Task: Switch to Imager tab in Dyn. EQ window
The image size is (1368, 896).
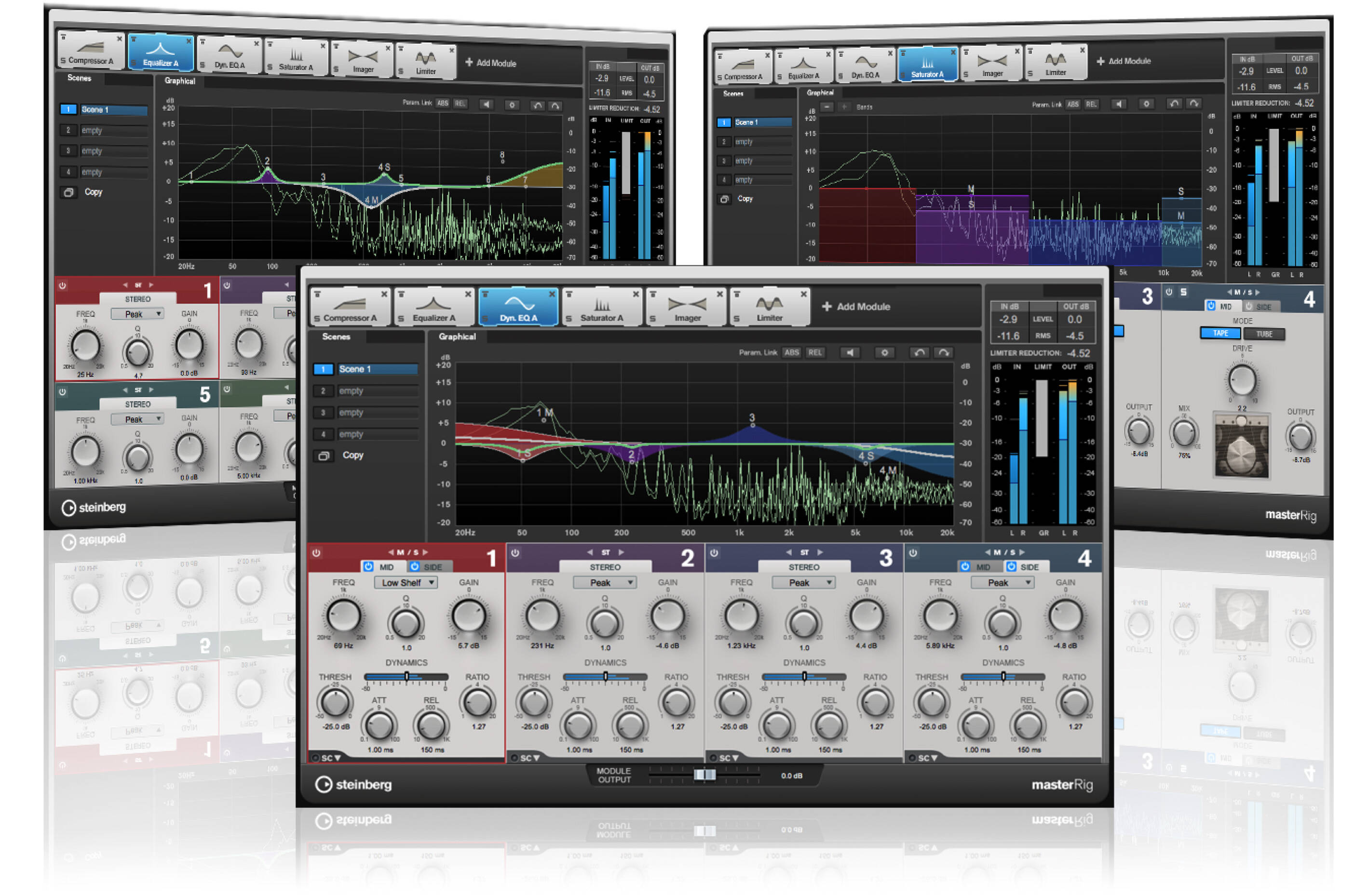Action: point(686,307)
